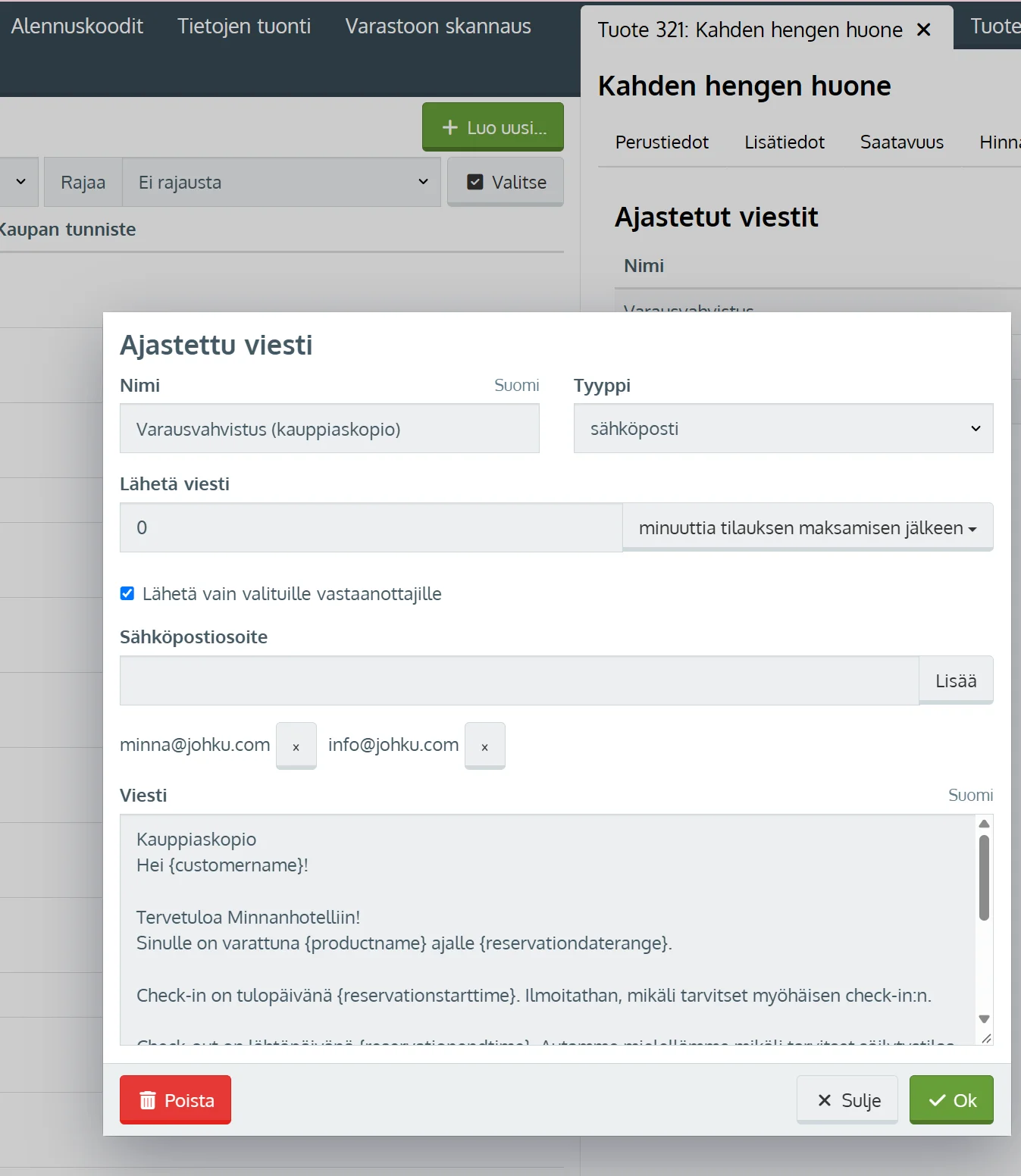This screenshot has height=1176, width=1021.
Task: Remove info@johku.com recipient
Action: tap(484, 746)
